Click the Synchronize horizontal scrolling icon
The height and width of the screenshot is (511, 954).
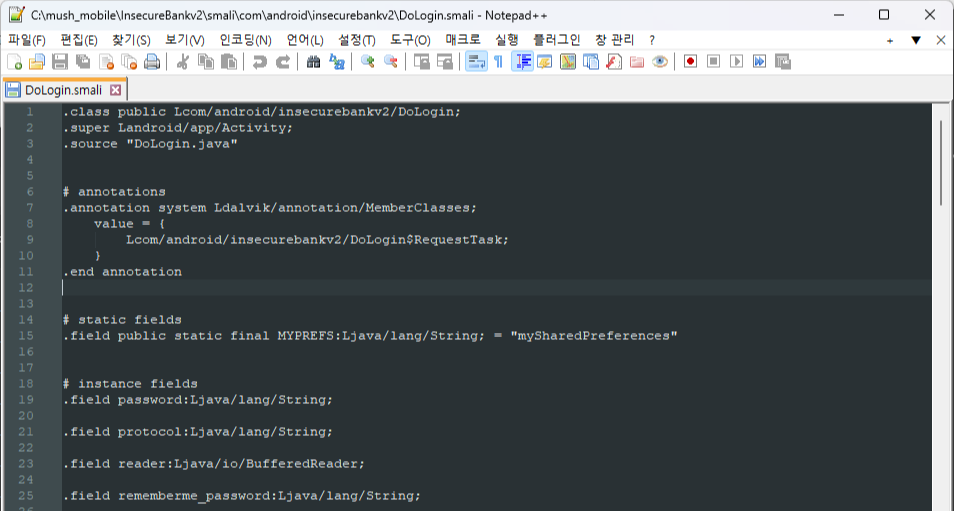coord(445,61)
